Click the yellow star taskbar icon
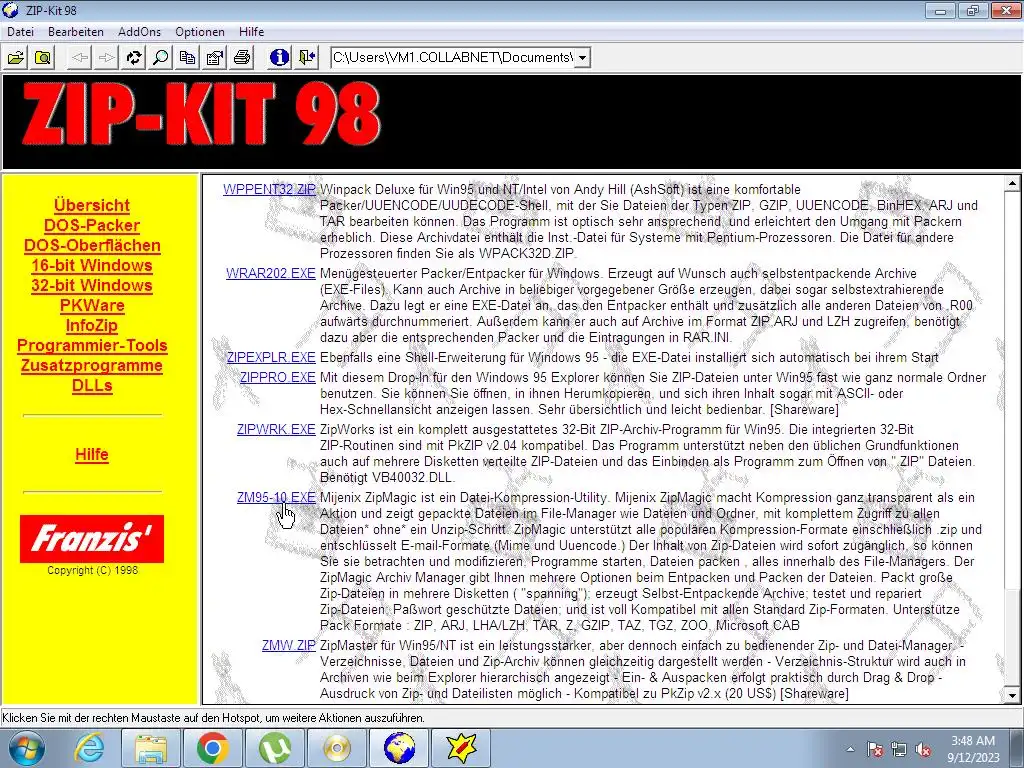 click(461, 748)
